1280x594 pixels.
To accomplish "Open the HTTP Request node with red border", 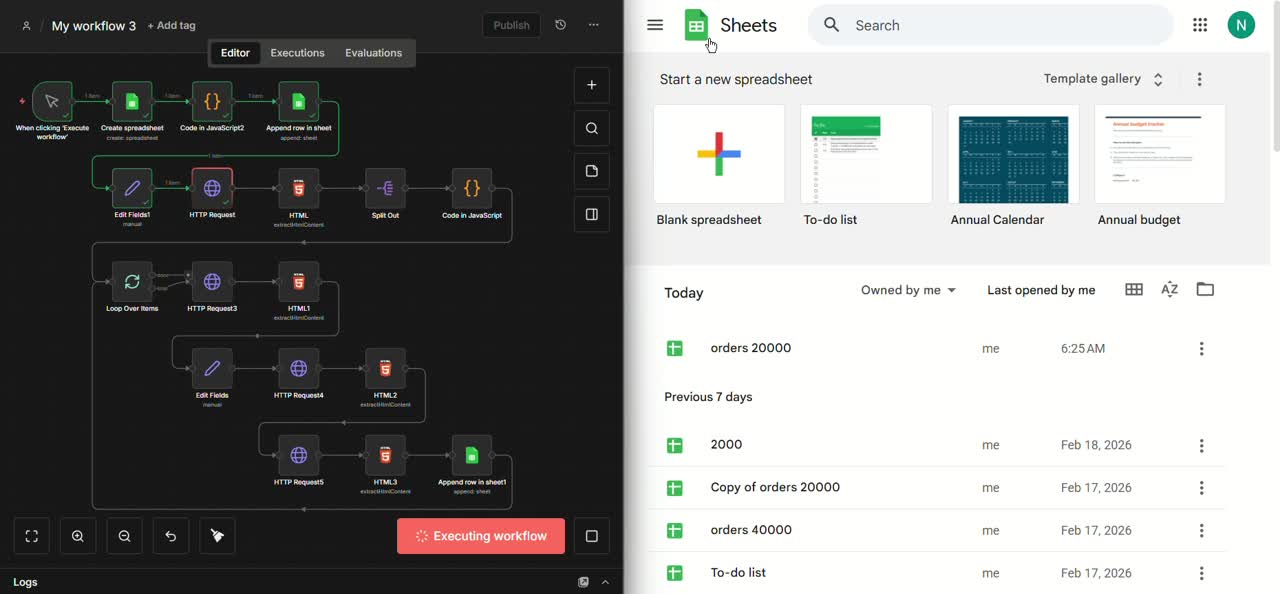I will coord(212,188).
